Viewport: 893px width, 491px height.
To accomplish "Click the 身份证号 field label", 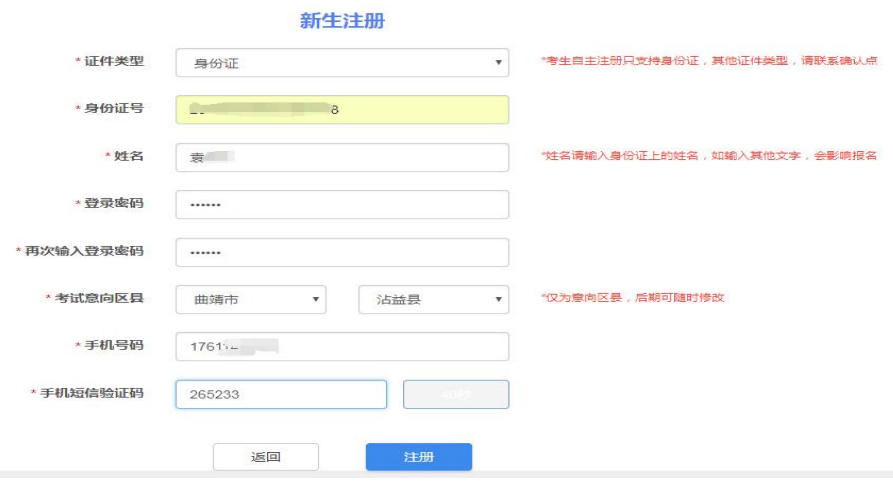I will [113, 109].
